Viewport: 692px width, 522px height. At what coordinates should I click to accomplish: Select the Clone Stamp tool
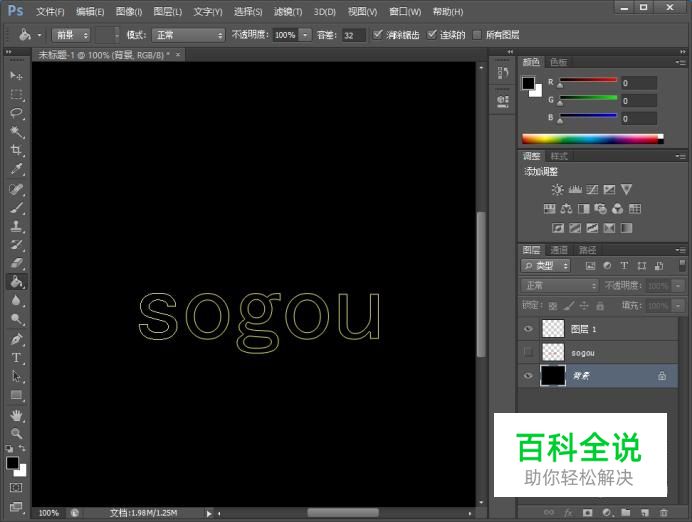[x=16, y=226]
